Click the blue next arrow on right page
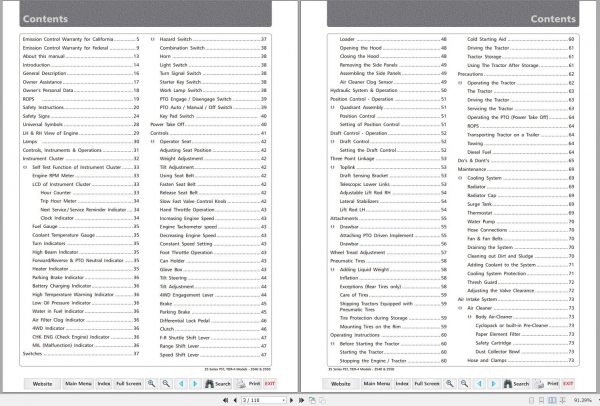The width and height of the screenshot is (600, 406). [494, 383]
